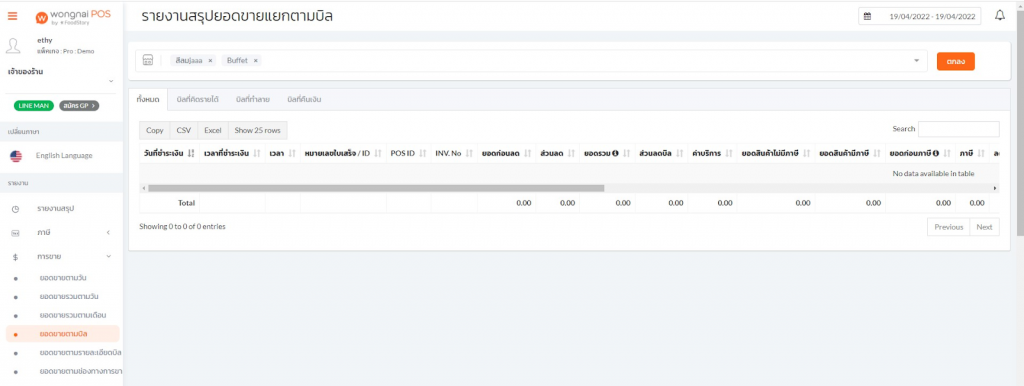This screenshot has height=386, width=1024.
Task: Sort by เวลาที่ชำระเงิน column arrows
Action: [x=257, y=153]
